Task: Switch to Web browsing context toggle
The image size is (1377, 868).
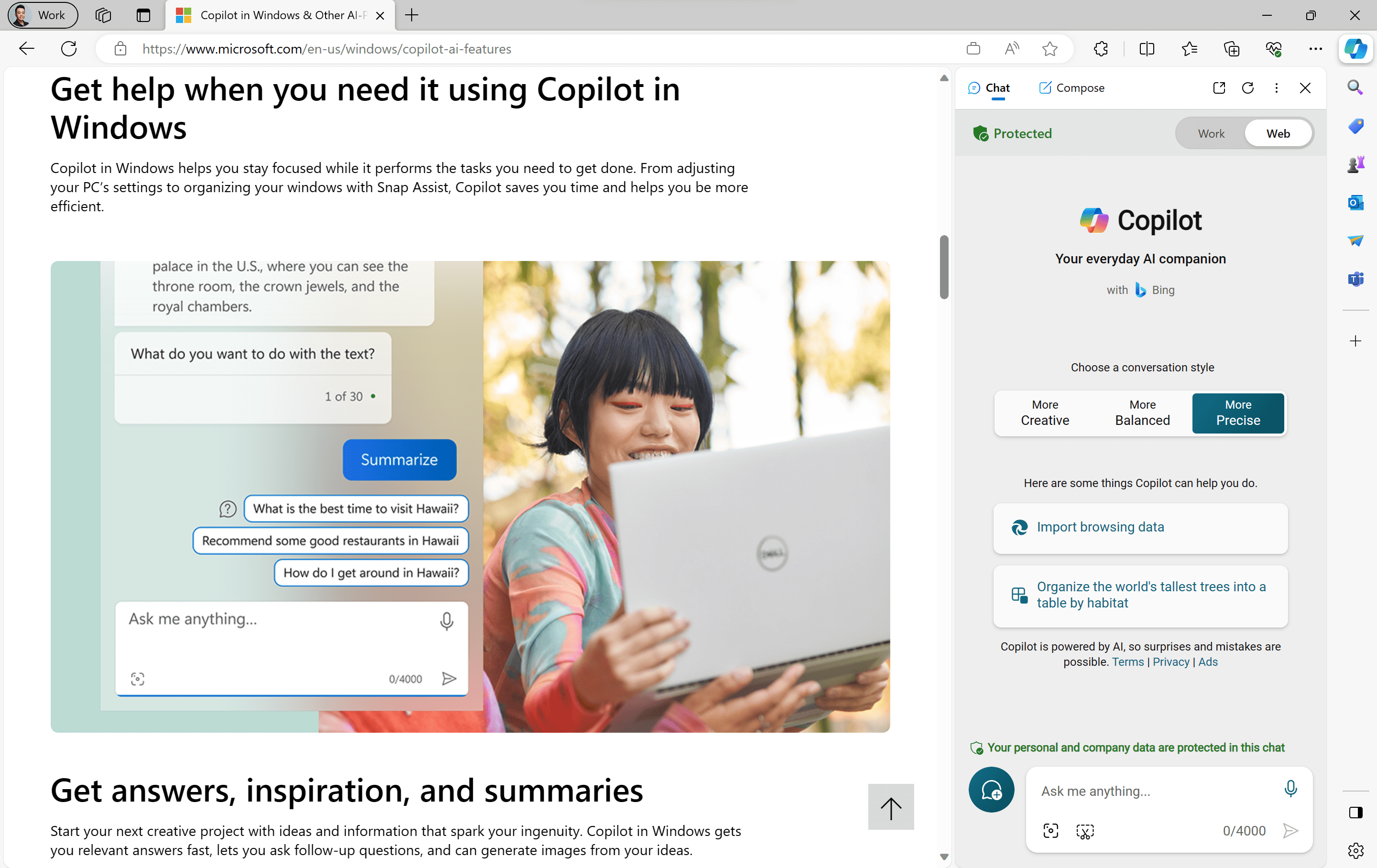Action: [1278, 132]
